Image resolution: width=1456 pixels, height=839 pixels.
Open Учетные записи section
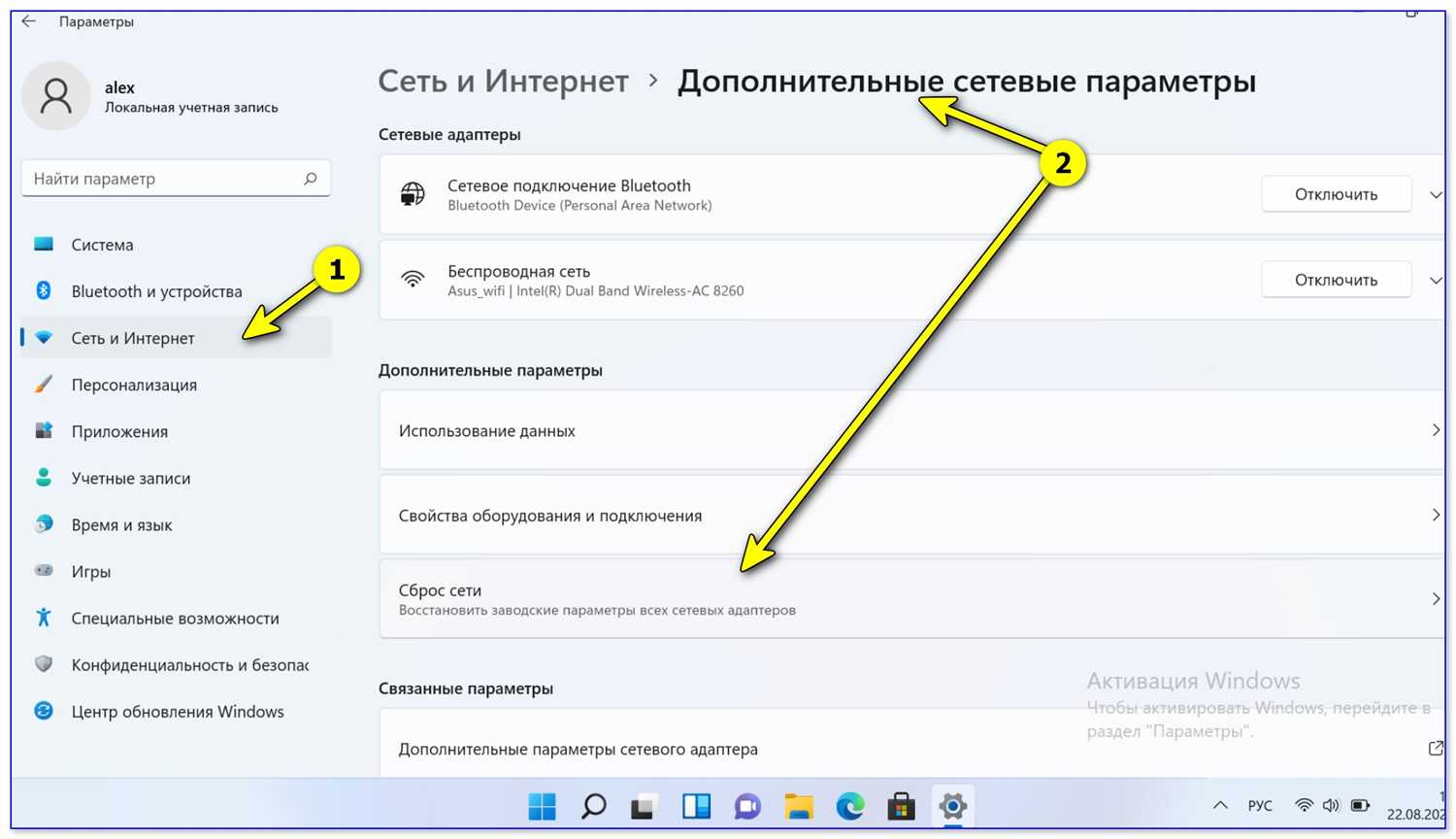coord(176,478)
